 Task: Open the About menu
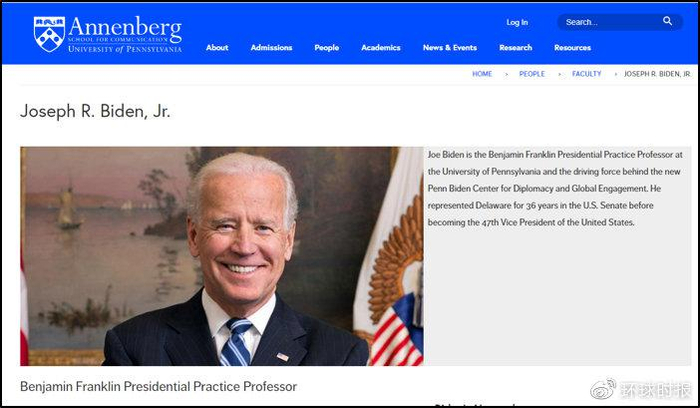tap(217, 48)
